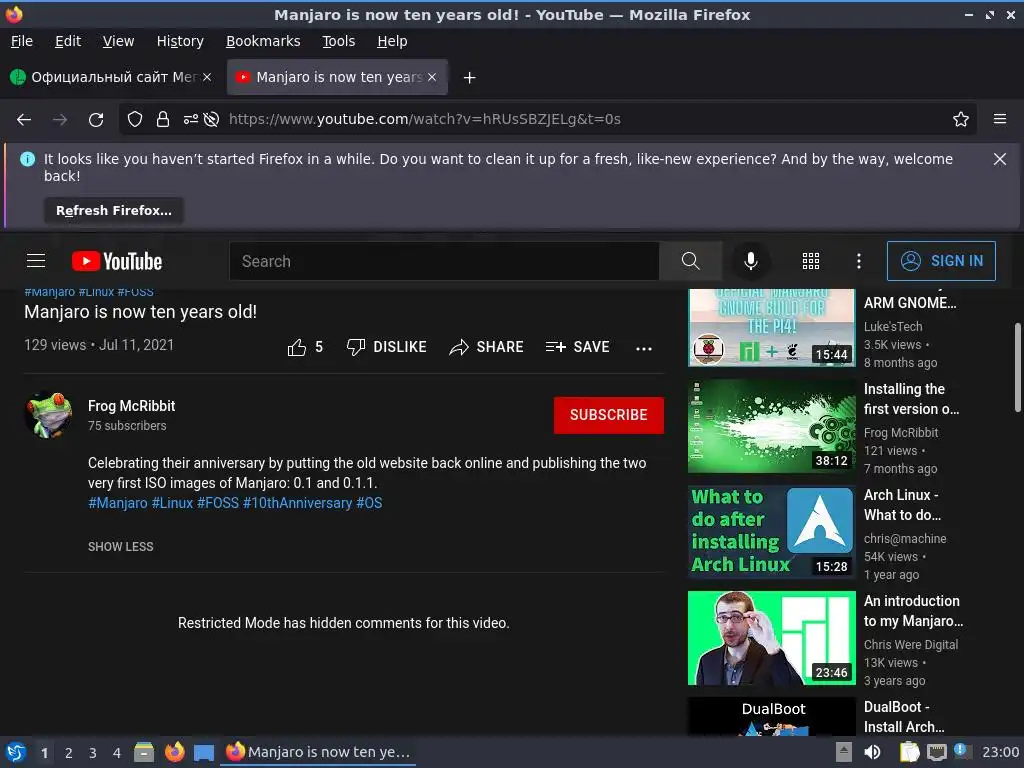Open DualBoot Install Arch video title
This screenshot has width=1024, height=768.
point(904,716)
